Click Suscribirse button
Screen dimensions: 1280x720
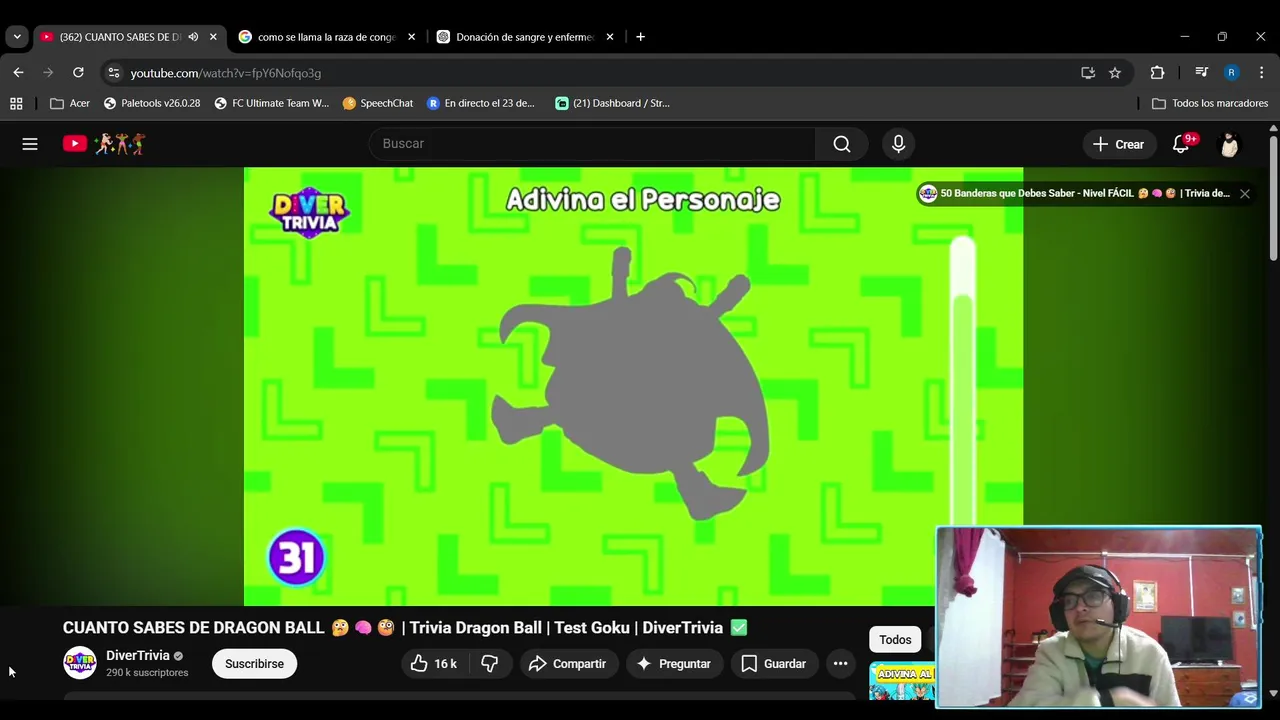(x=254, y=664)
